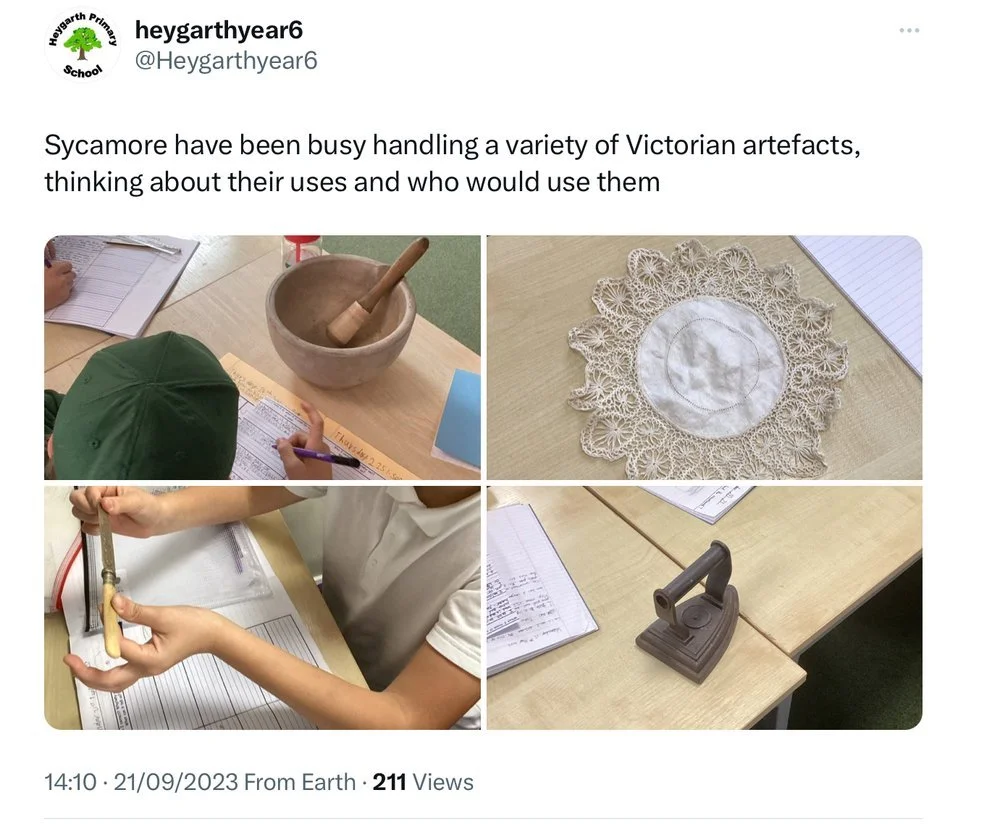
Task: Open the @Heygarthyear6 handle link
Action: (x=226, y=61)
